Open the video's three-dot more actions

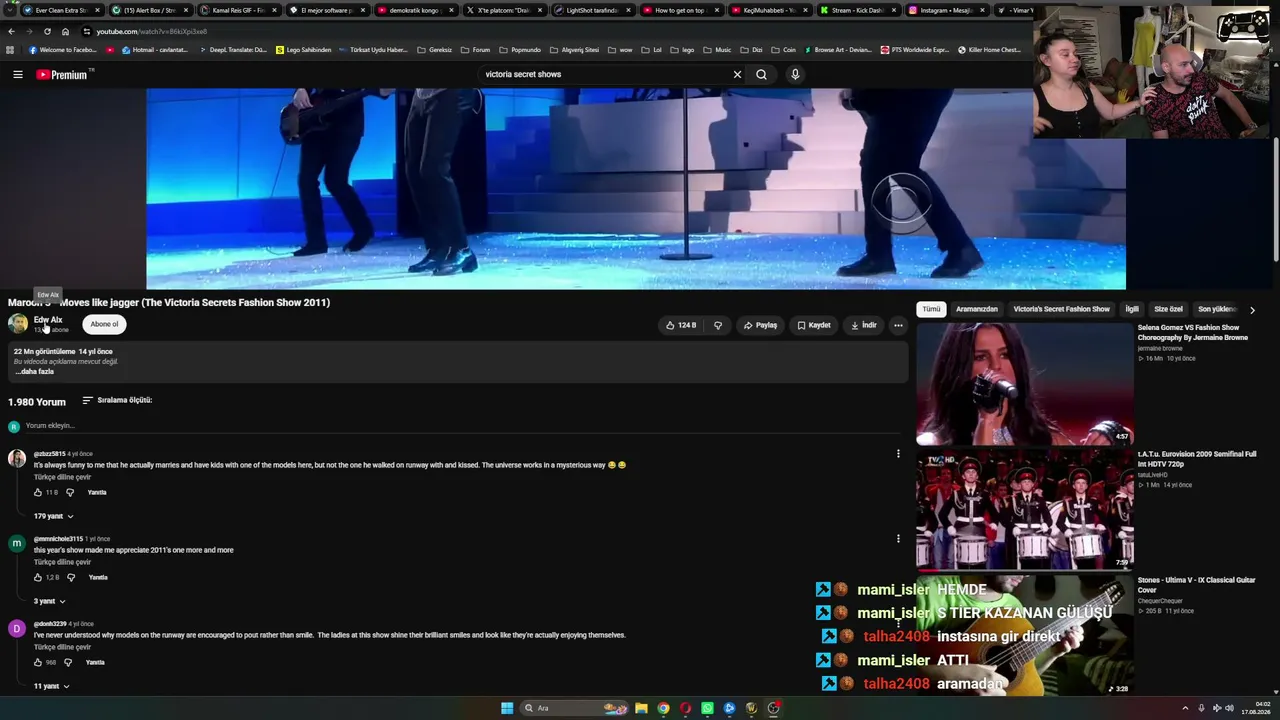[898, 325]
